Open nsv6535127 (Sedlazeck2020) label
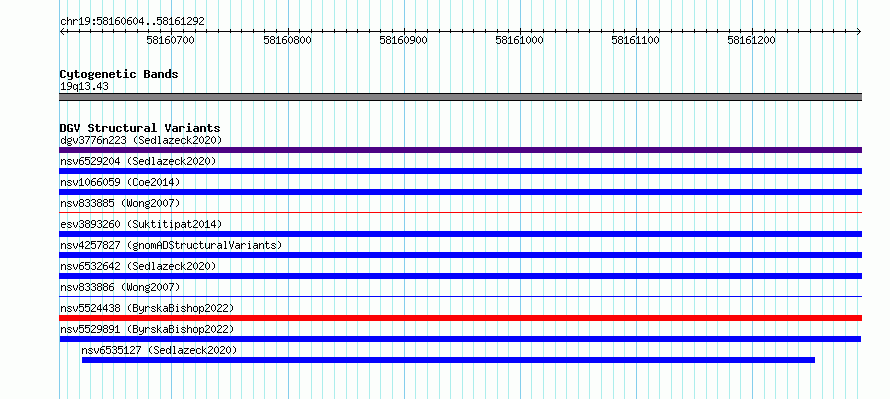 coord(159,350)
